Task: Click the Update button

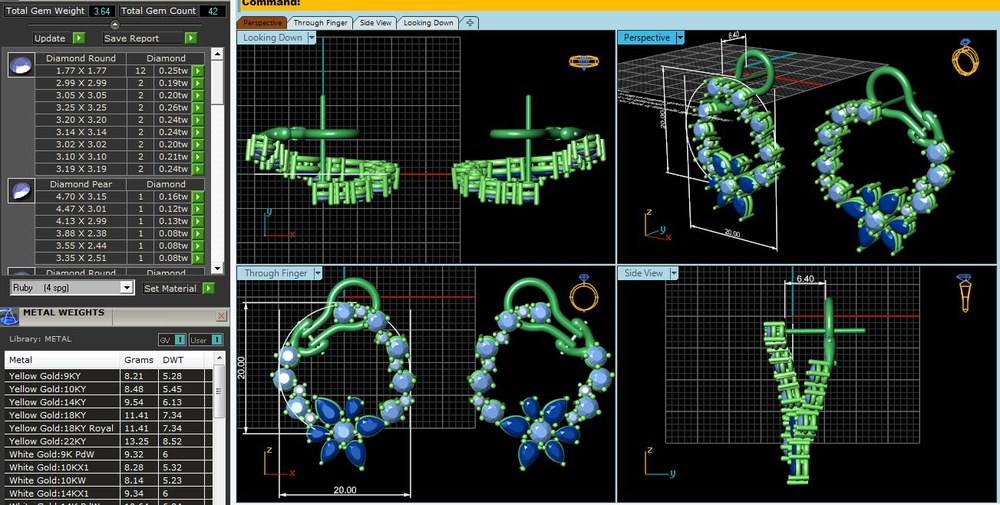Action: (50, 38)
